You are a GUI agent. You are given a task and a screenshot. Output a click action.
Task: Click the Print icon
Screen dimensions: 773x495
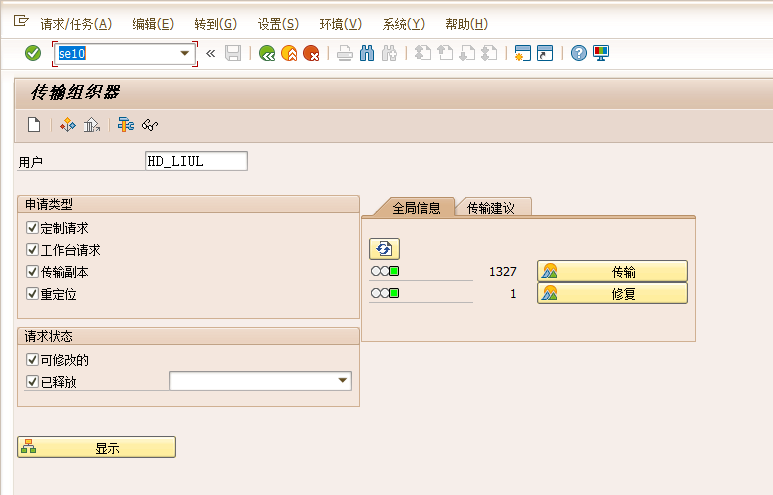coord(345,53)
